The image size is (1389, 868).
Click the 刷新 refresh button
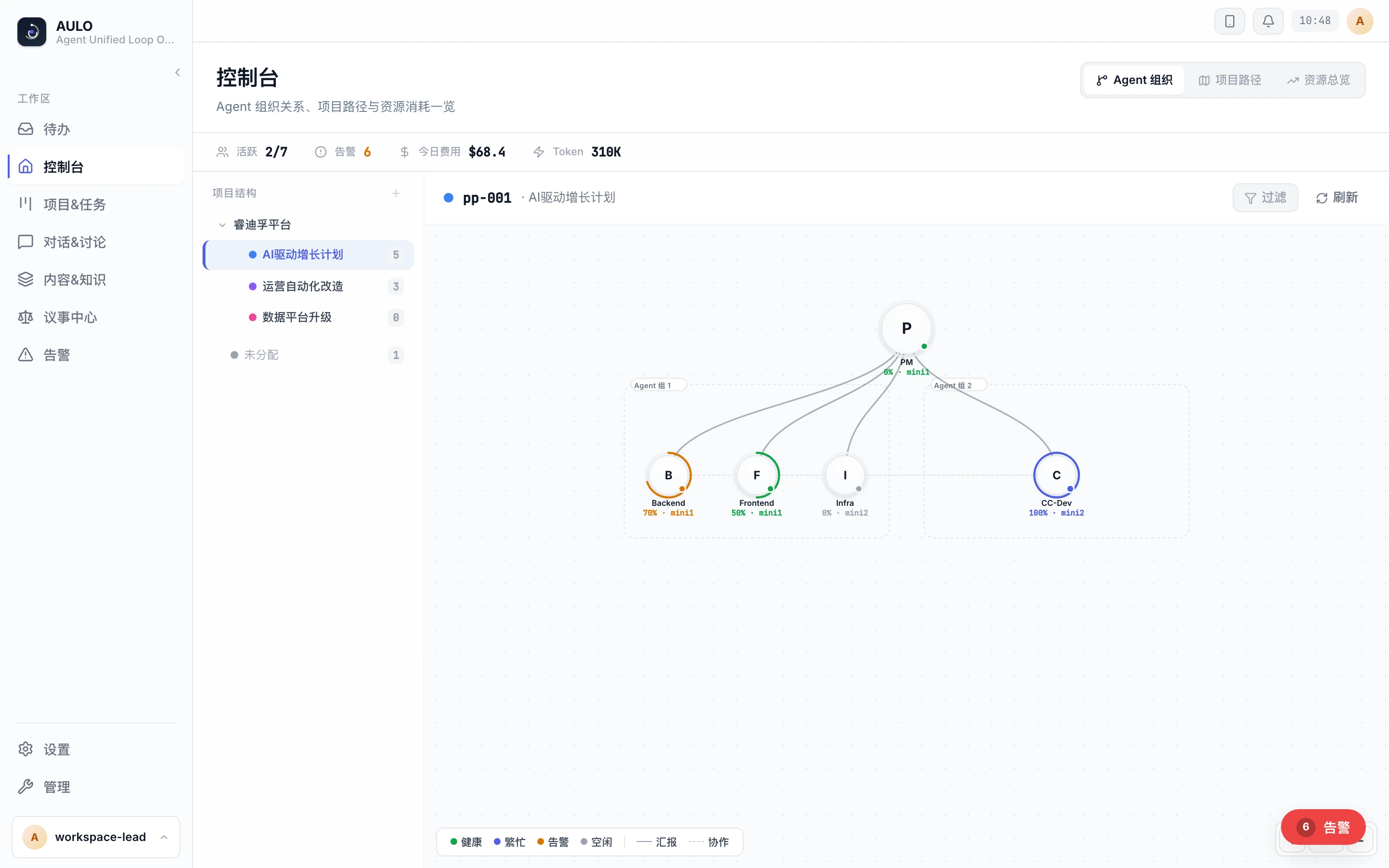[x=1336, y=198]
